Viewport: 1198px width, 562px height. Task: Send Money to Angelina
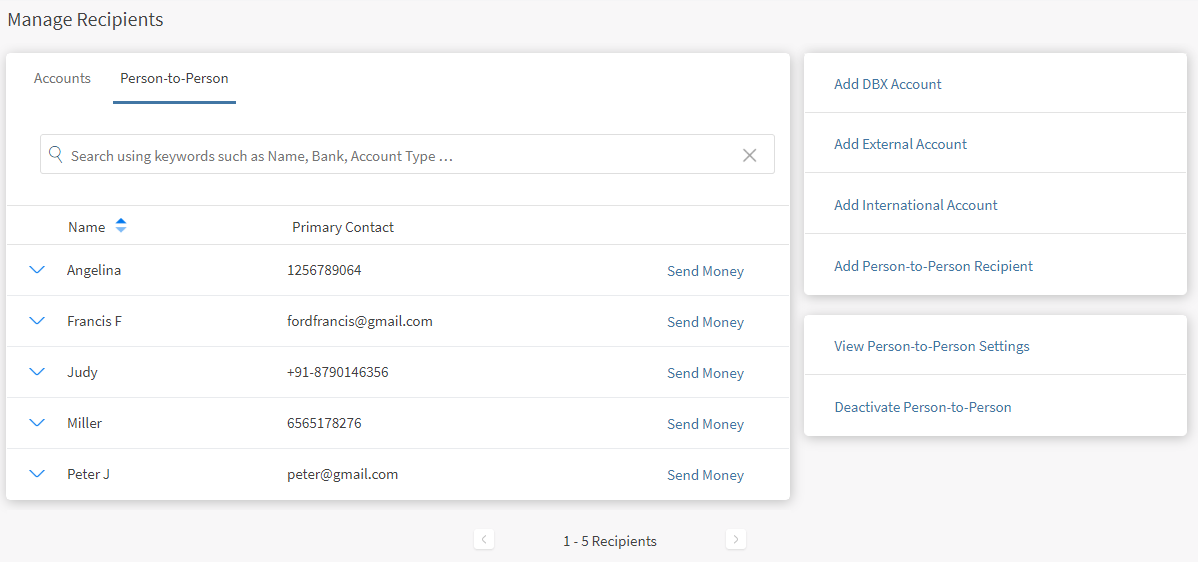pos(705,271)
